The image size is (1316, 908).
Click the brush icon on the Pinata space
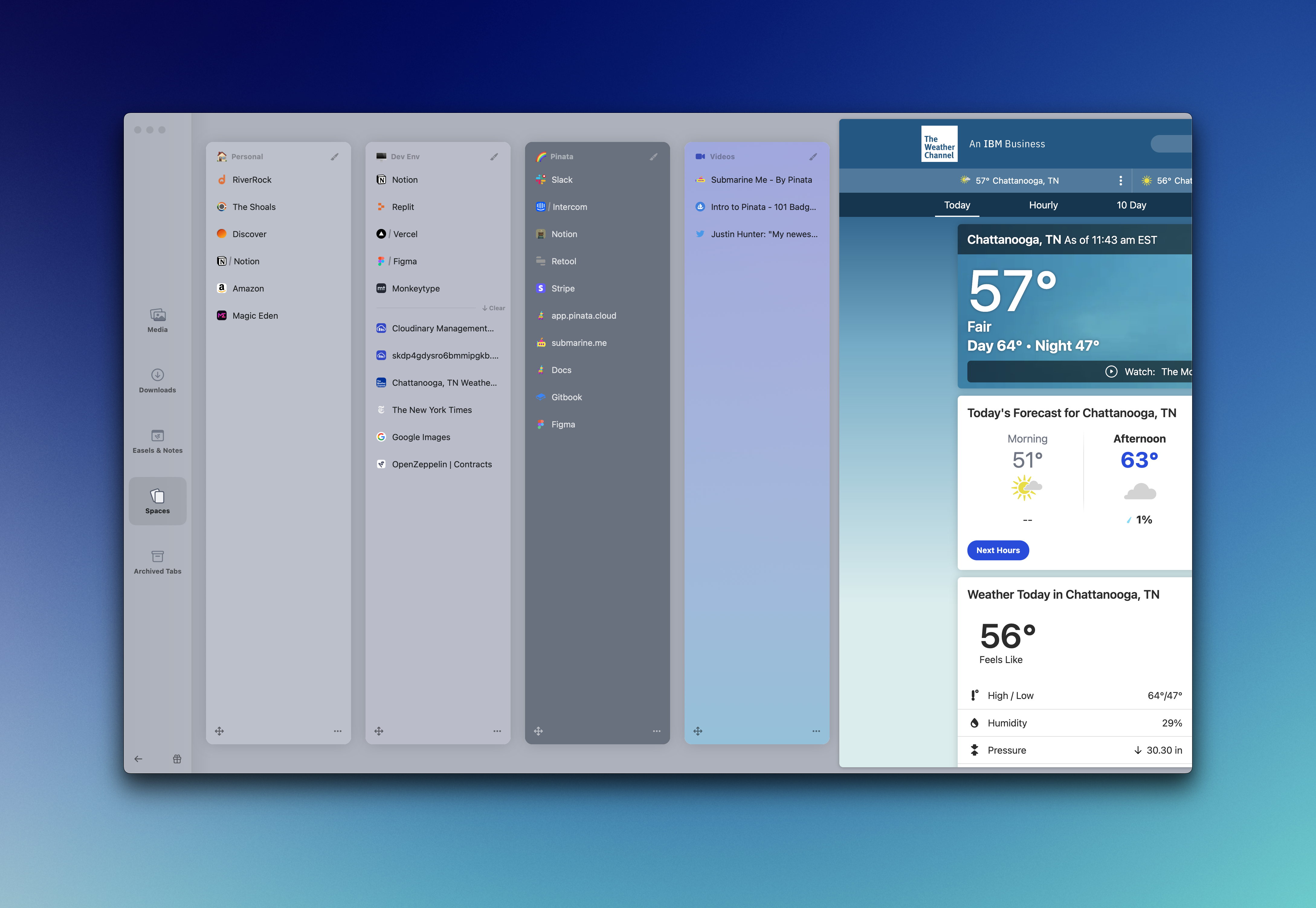[x=654, y=156]
